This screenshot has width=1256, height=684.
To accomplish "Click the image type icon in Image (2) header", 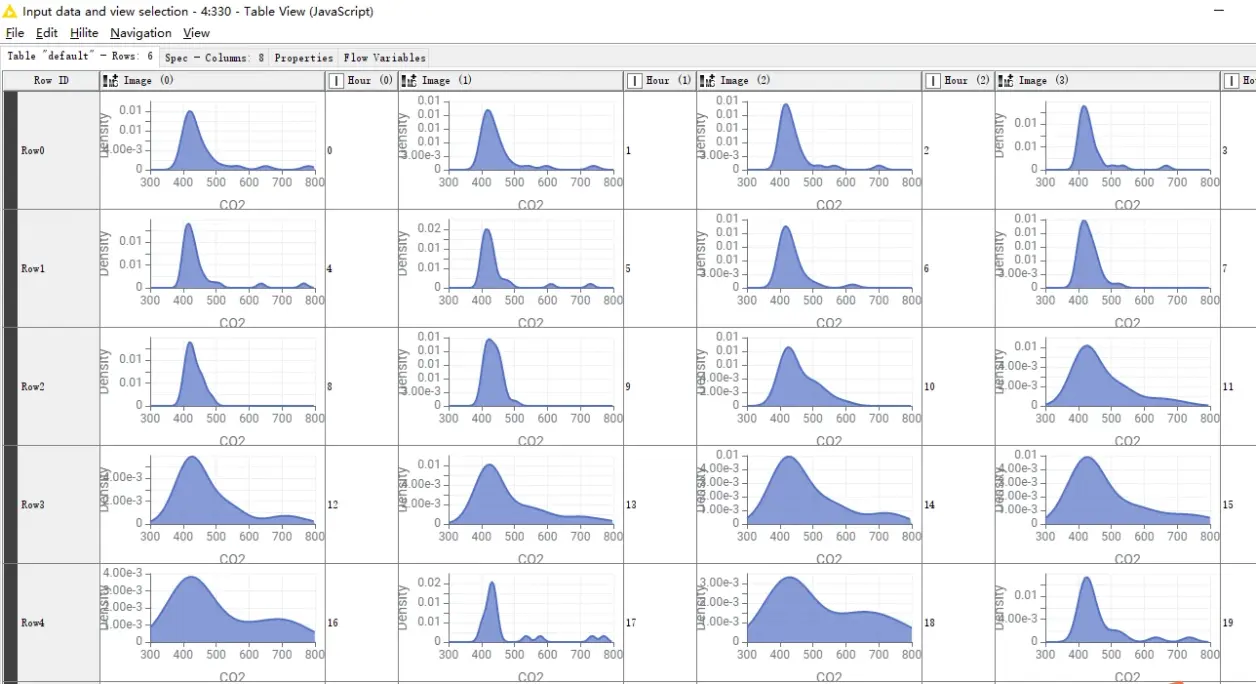I will [707, 80].
